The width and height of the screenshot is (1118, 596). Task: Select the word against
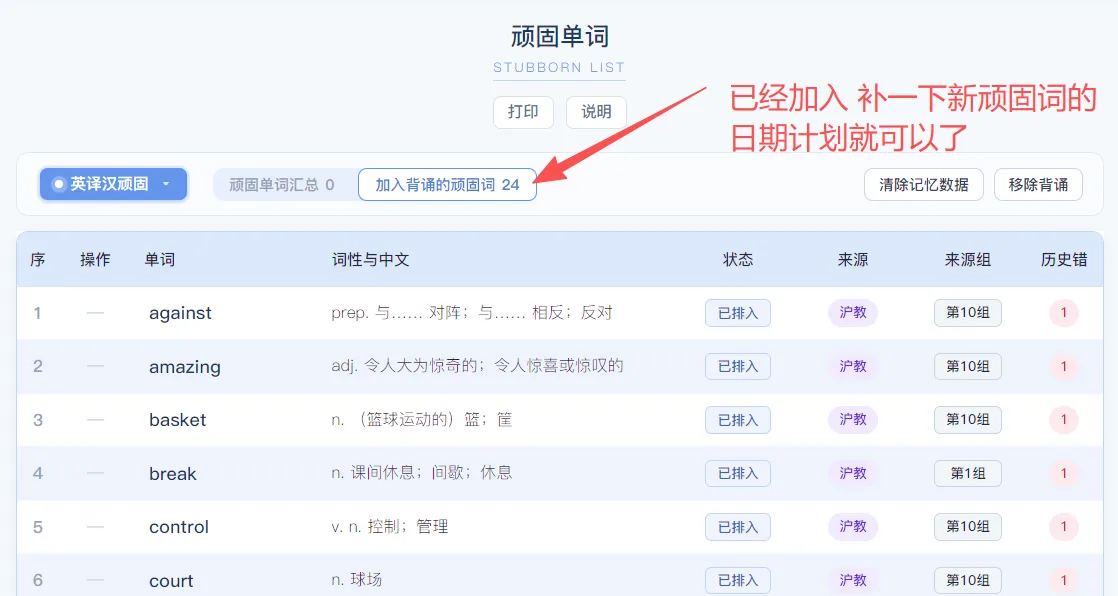180,313
